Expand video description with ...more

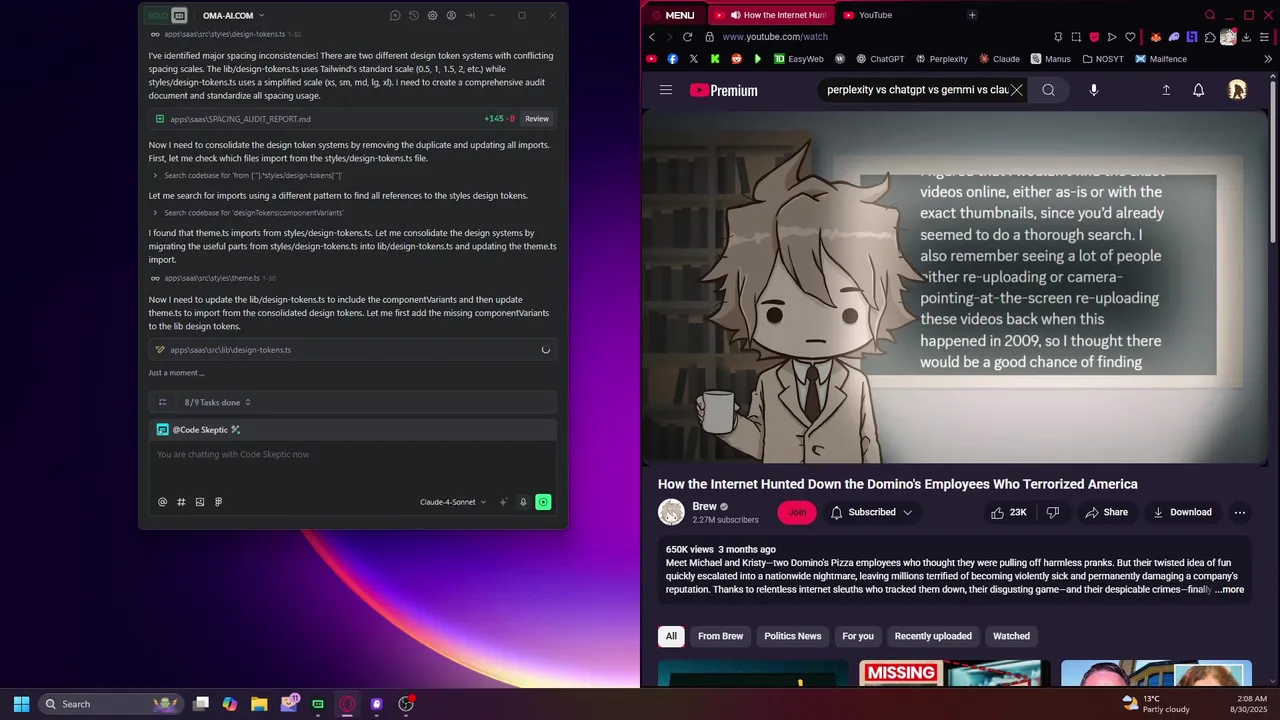click(1230, 590)
